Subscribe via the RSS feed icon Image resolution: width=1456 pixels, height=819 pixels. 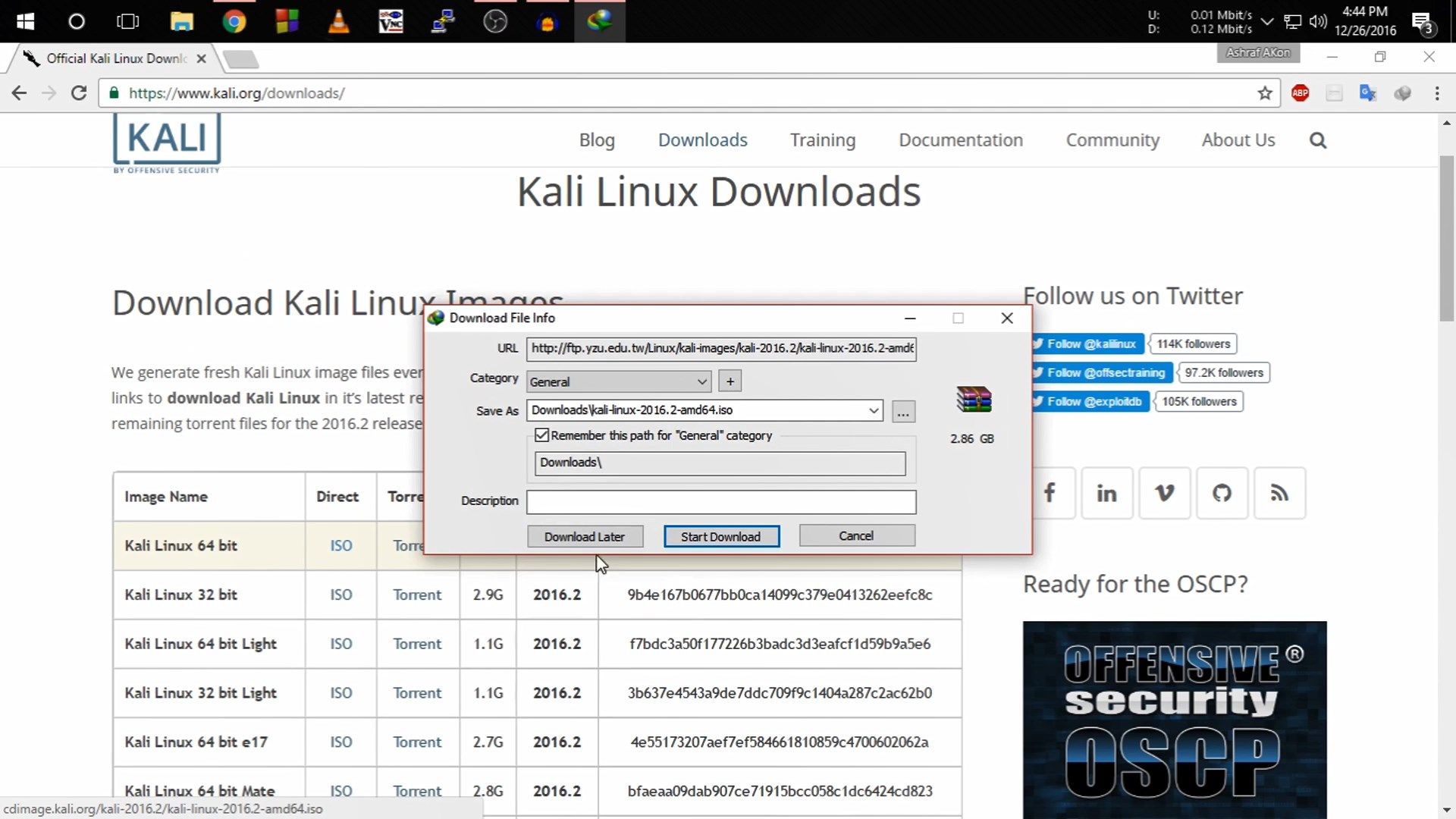[x=1279, y=493]
